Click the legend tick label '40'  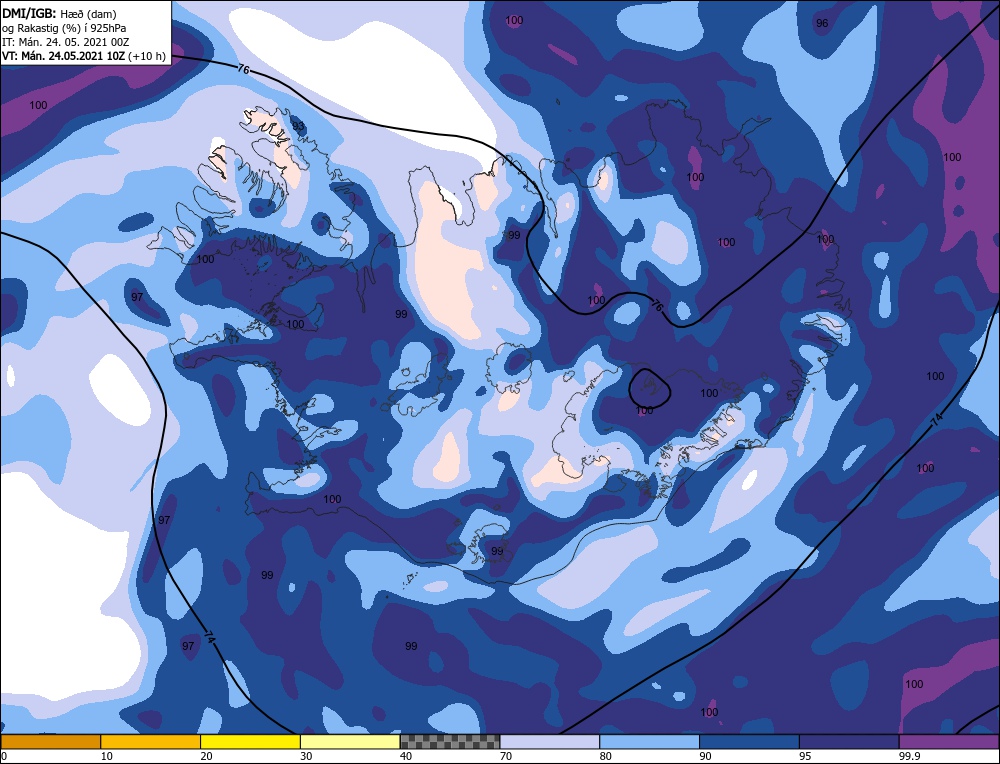coord(406,756)
